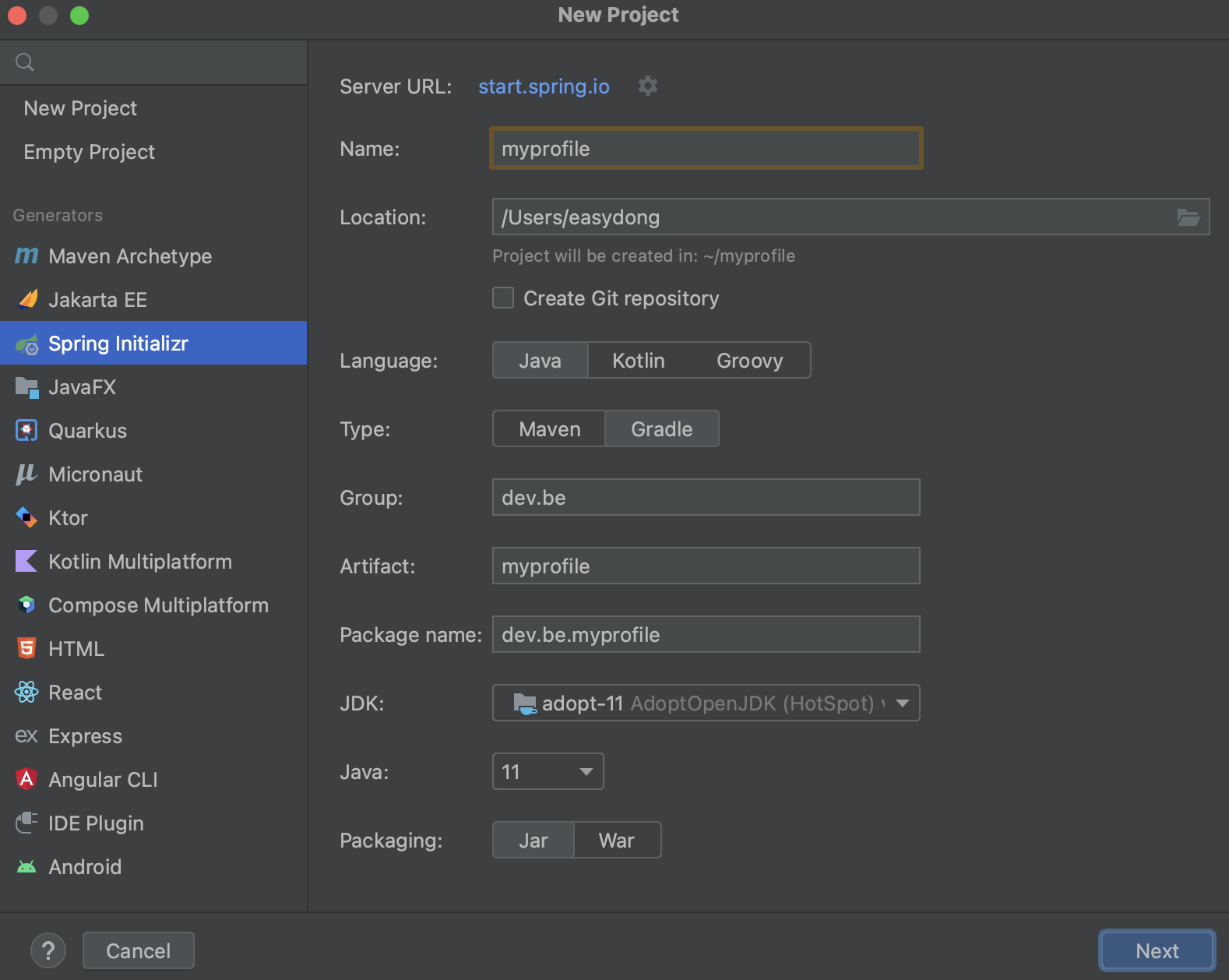Choose Angular CLI generator entry
The height and width of the screenshot is (980, 1229).
coord(153,780)
